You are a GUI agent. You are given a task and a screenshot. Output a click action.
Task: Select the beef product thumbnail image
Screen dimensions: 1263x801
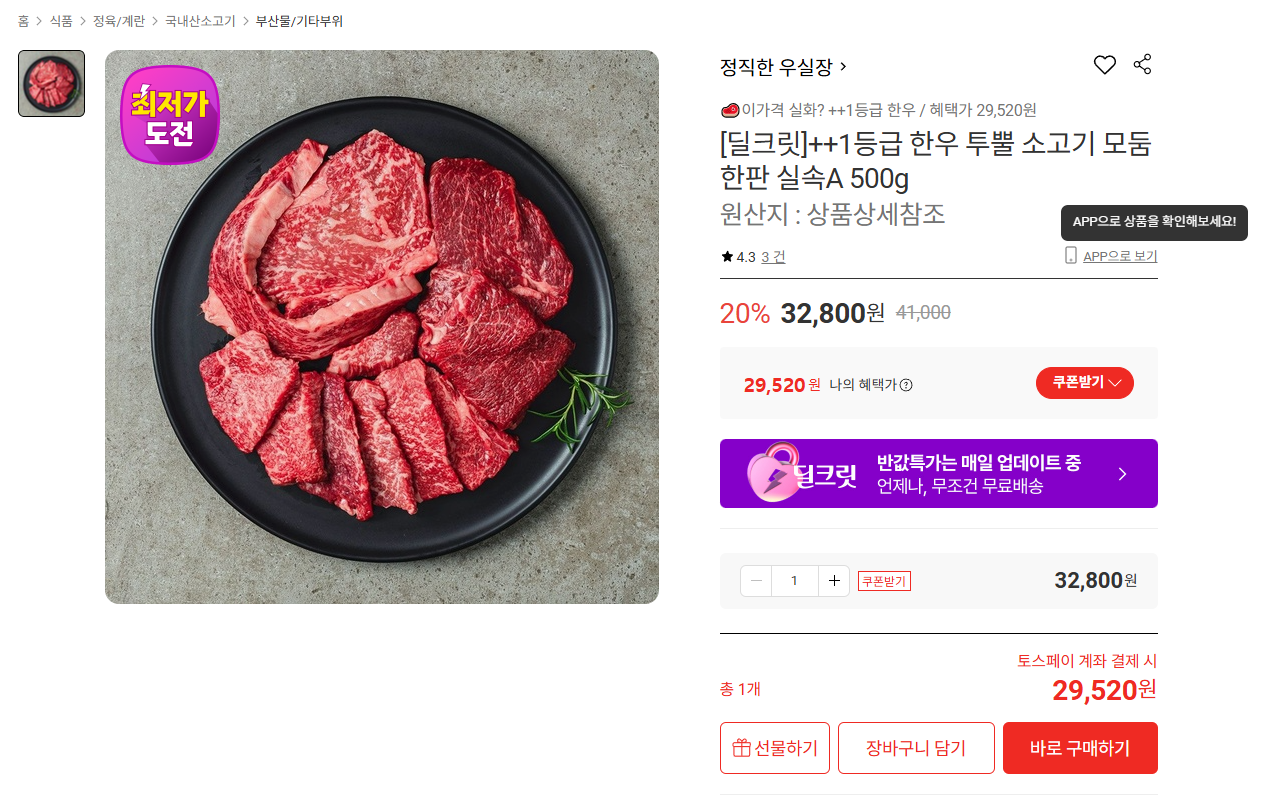tap(51, 83)
